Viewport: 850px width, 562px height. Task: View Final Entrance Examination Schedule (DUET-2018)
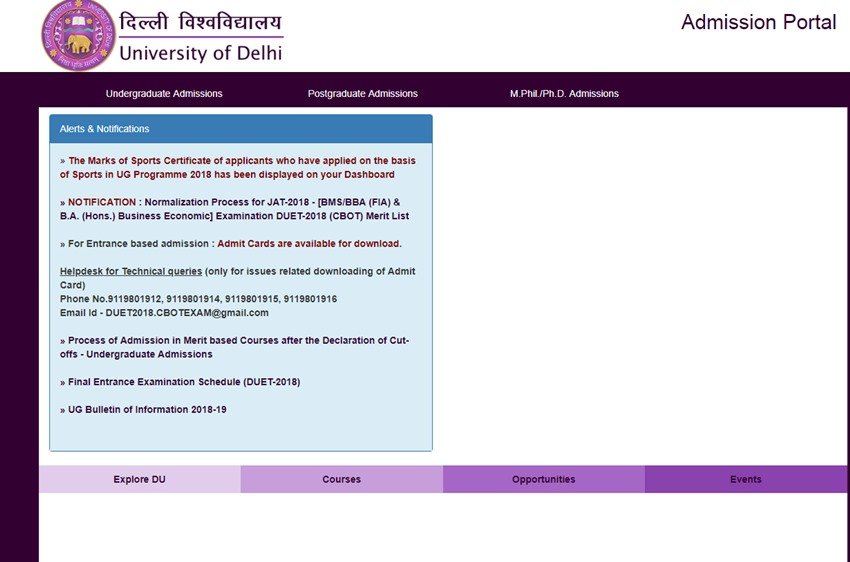pos(183,382)
